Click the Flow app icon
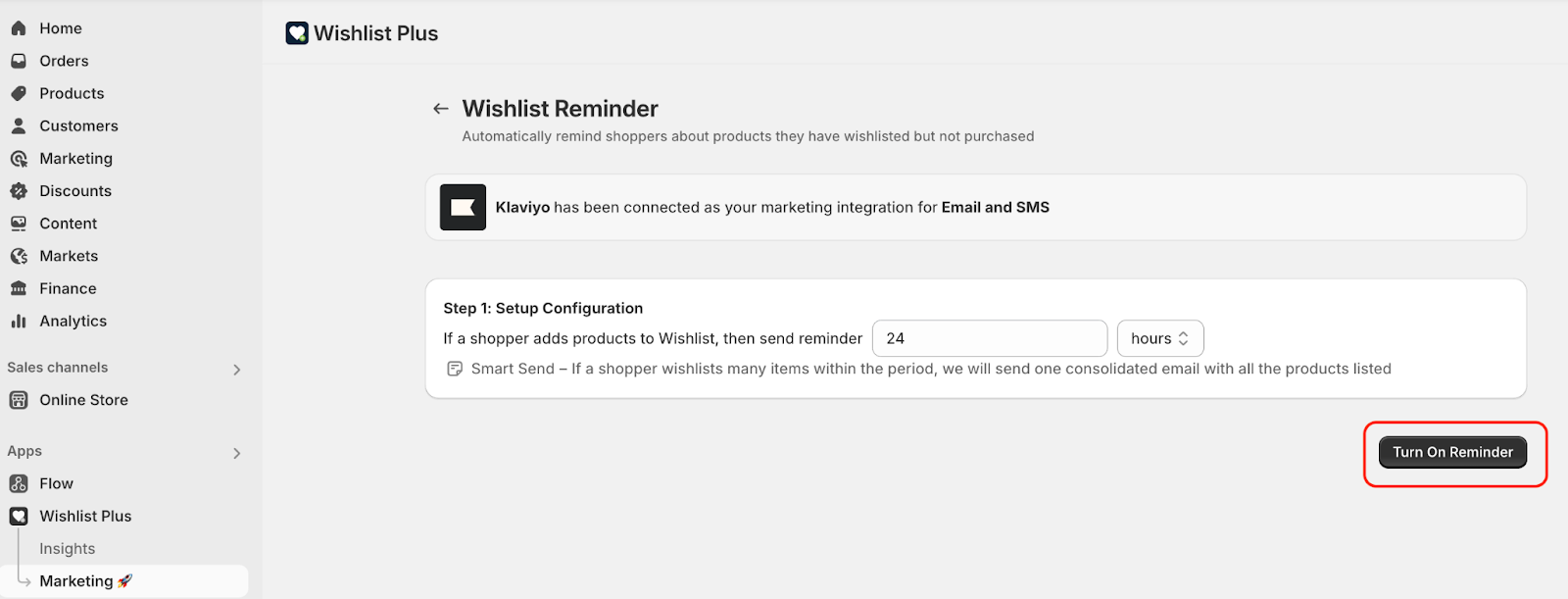The height and width of the screenshot is (599, 1568). pos(19,483)
